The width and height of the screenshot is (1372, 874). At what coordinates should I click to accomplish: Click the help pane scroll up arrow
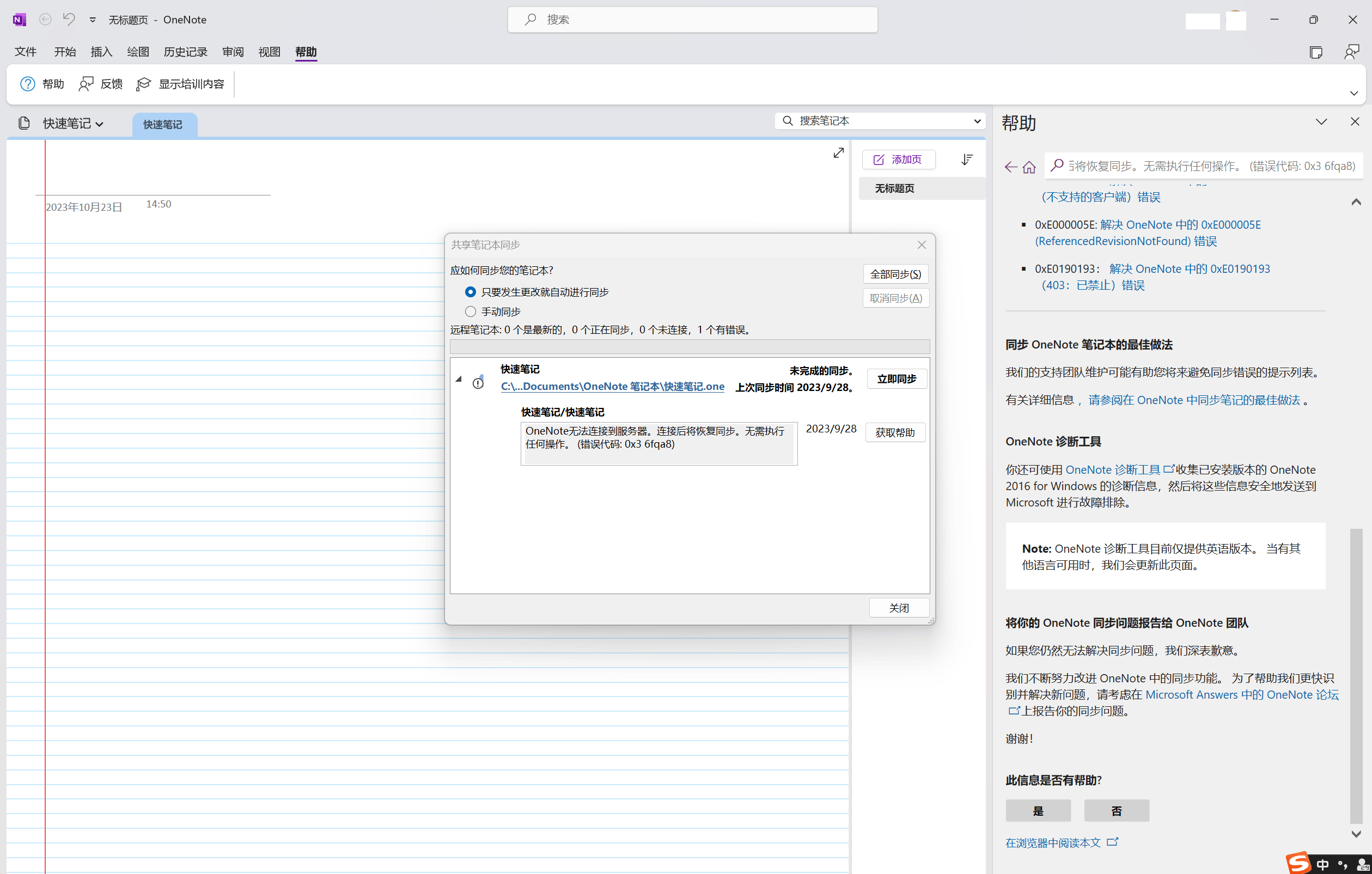[x=1356, y=201]
